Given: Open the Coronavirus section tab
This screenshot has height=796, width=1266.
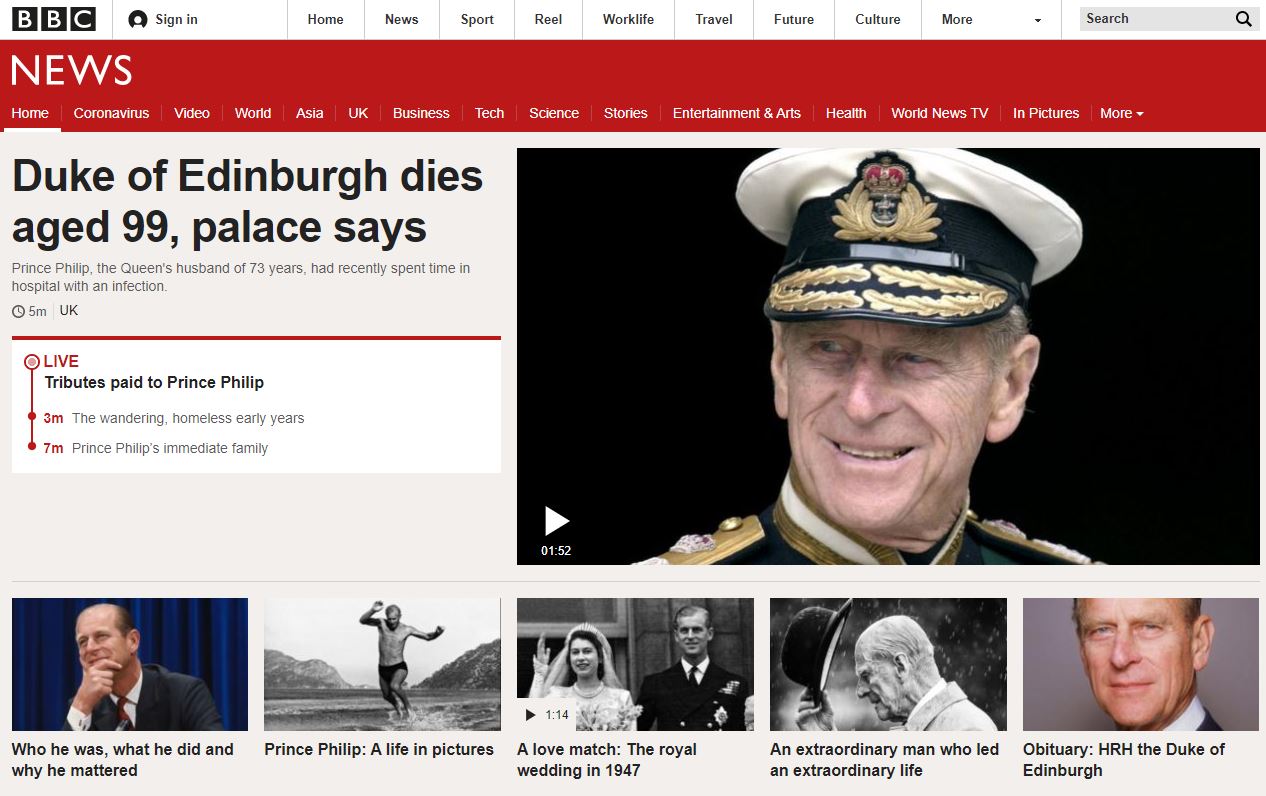Looking at the screenshot, I should point(111,113).
